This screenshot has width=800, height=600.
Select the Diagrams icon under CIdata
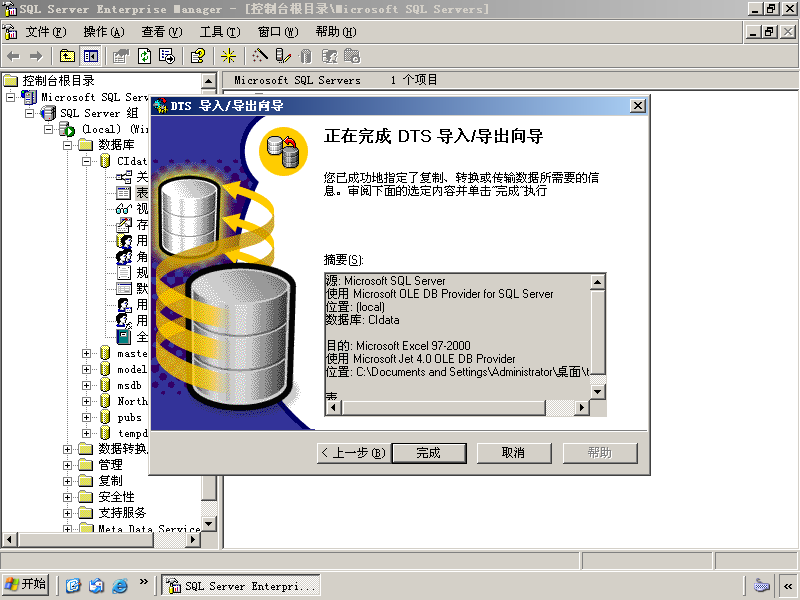click(123, 177)
